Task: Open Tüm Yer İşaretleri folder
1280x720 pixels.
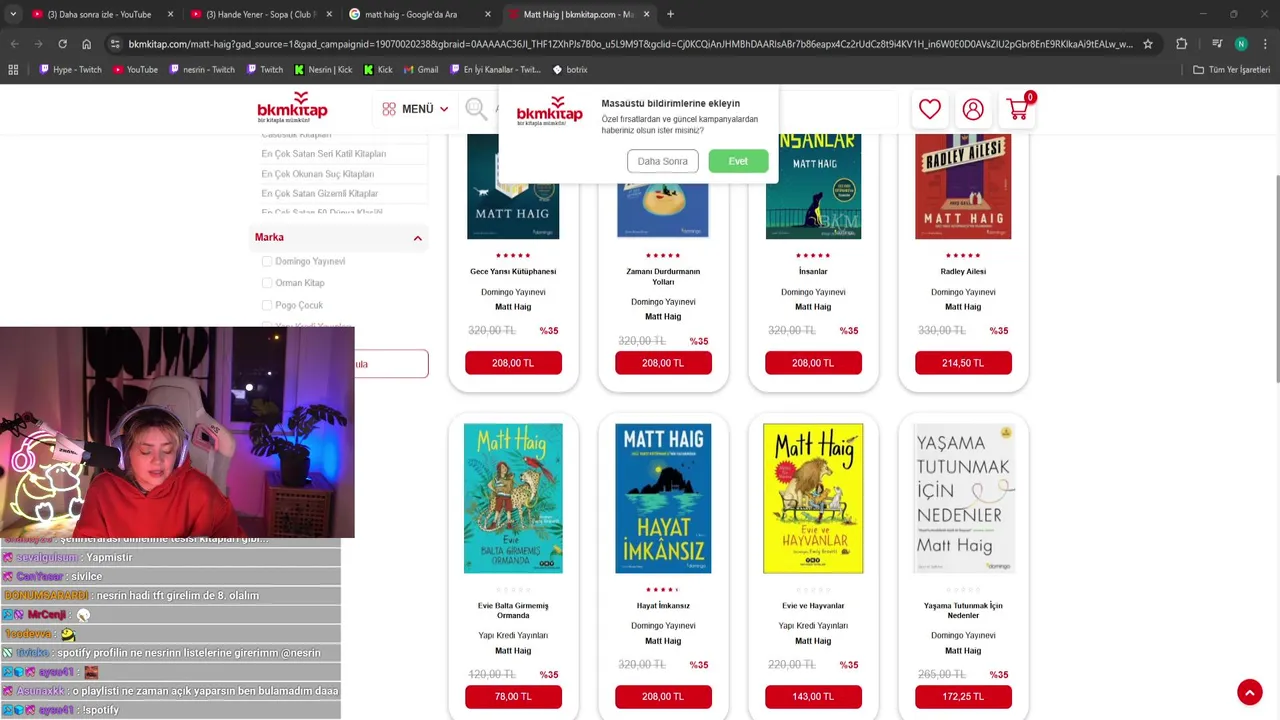Action: pos(1231,70)
